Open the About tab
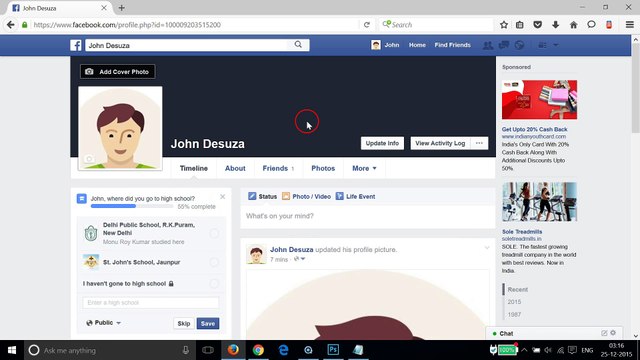Viewport: 640px width, 360px height. click(x=235, y=168)
